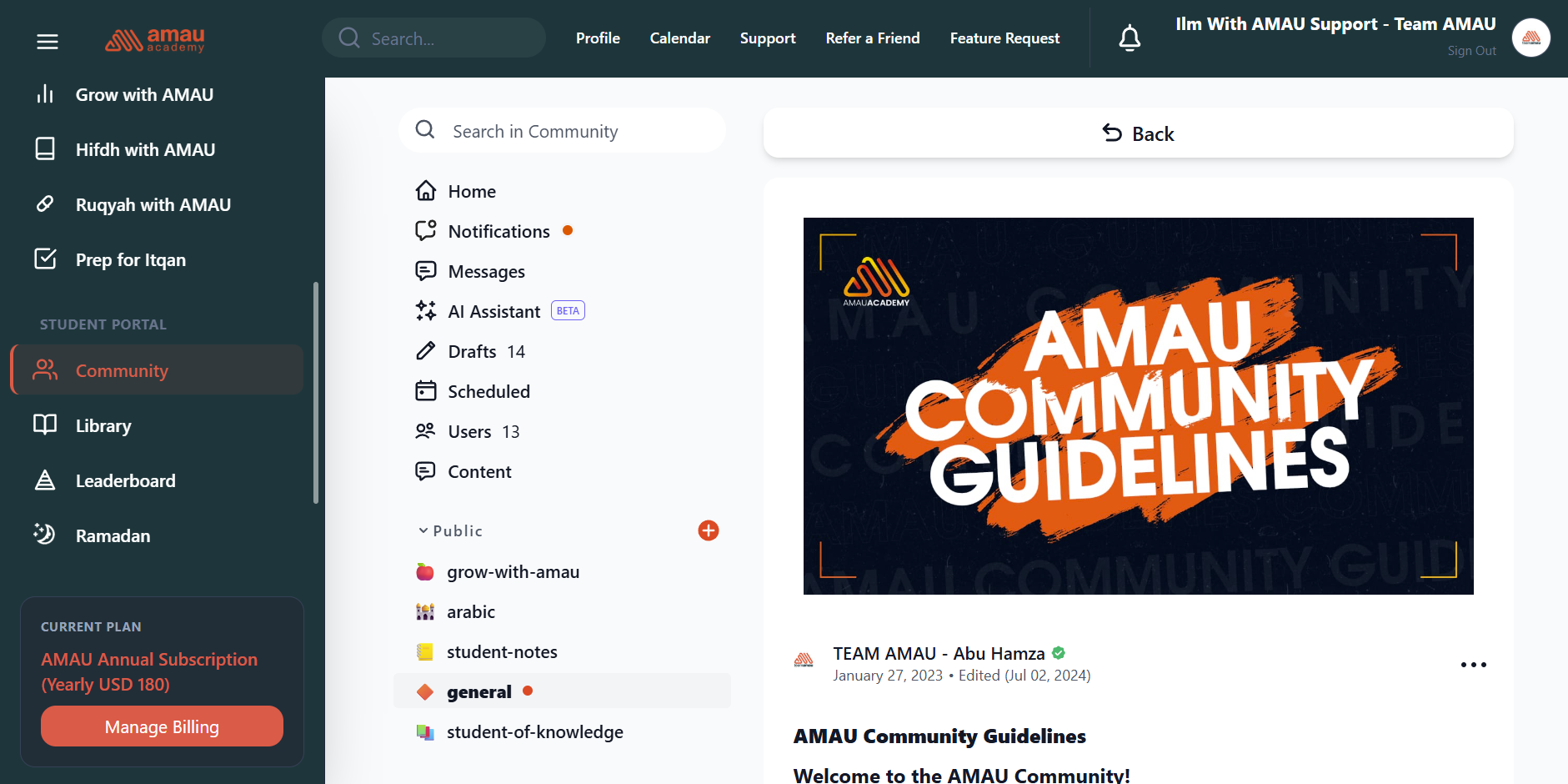
Task: Click the AMAU Academy logo
Action: tap(155, 39)
